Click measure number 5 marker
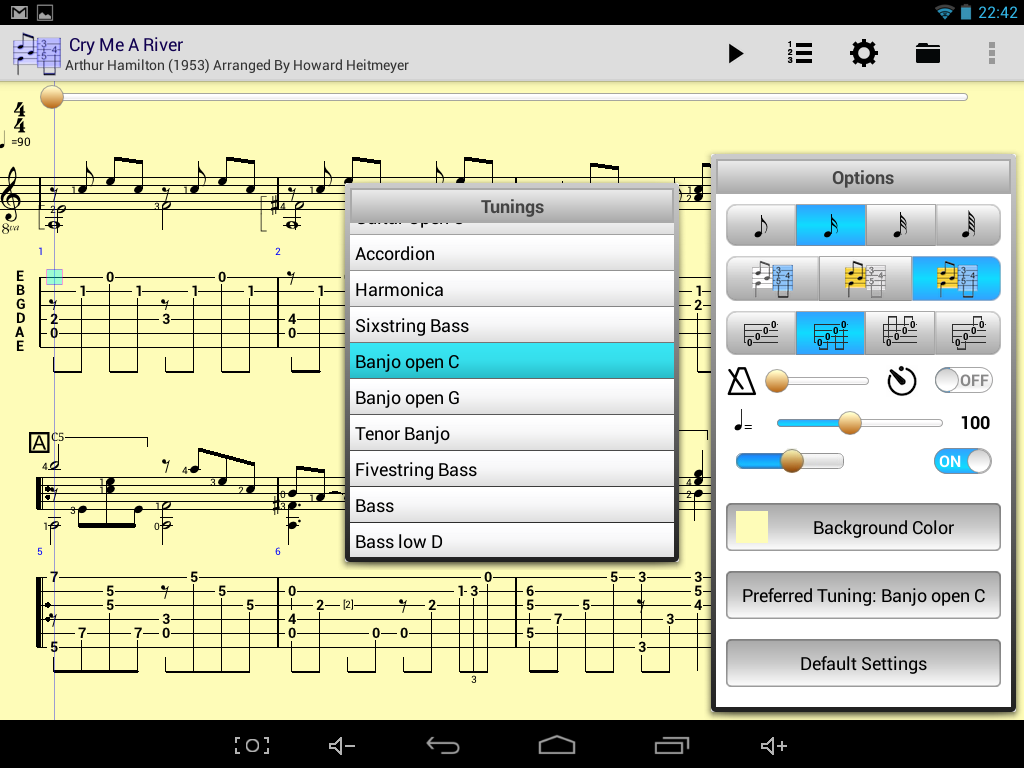Viewport: 1024px width, 768px height. (x=40, y=551)
